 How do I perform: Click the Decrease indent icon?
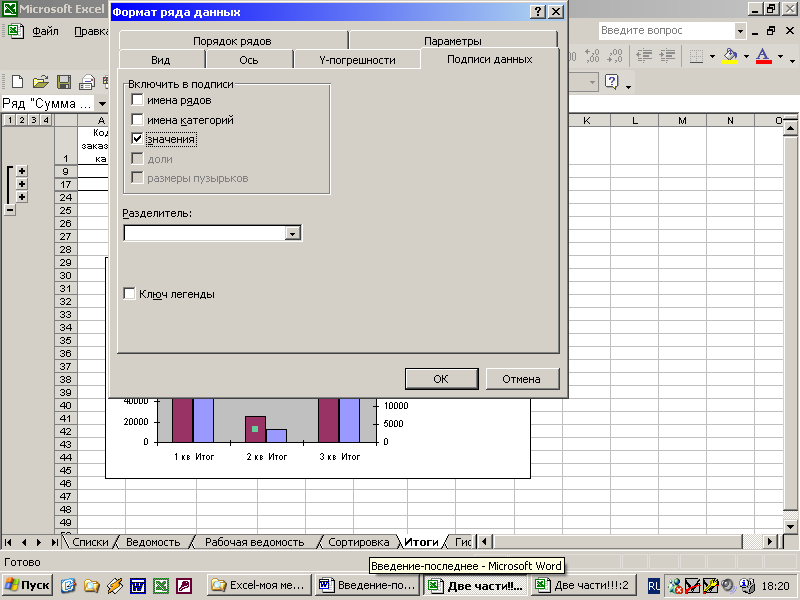(x=644, y=56)
